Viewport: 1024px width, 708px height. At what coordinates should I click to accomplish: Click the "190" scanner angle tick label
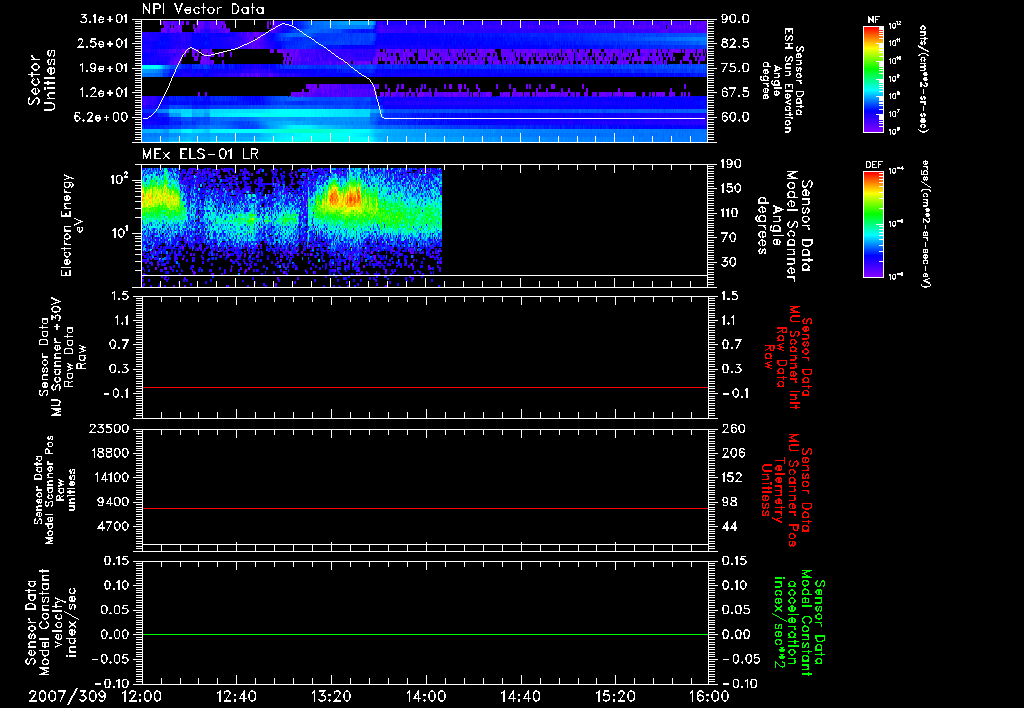pos(731,164)
